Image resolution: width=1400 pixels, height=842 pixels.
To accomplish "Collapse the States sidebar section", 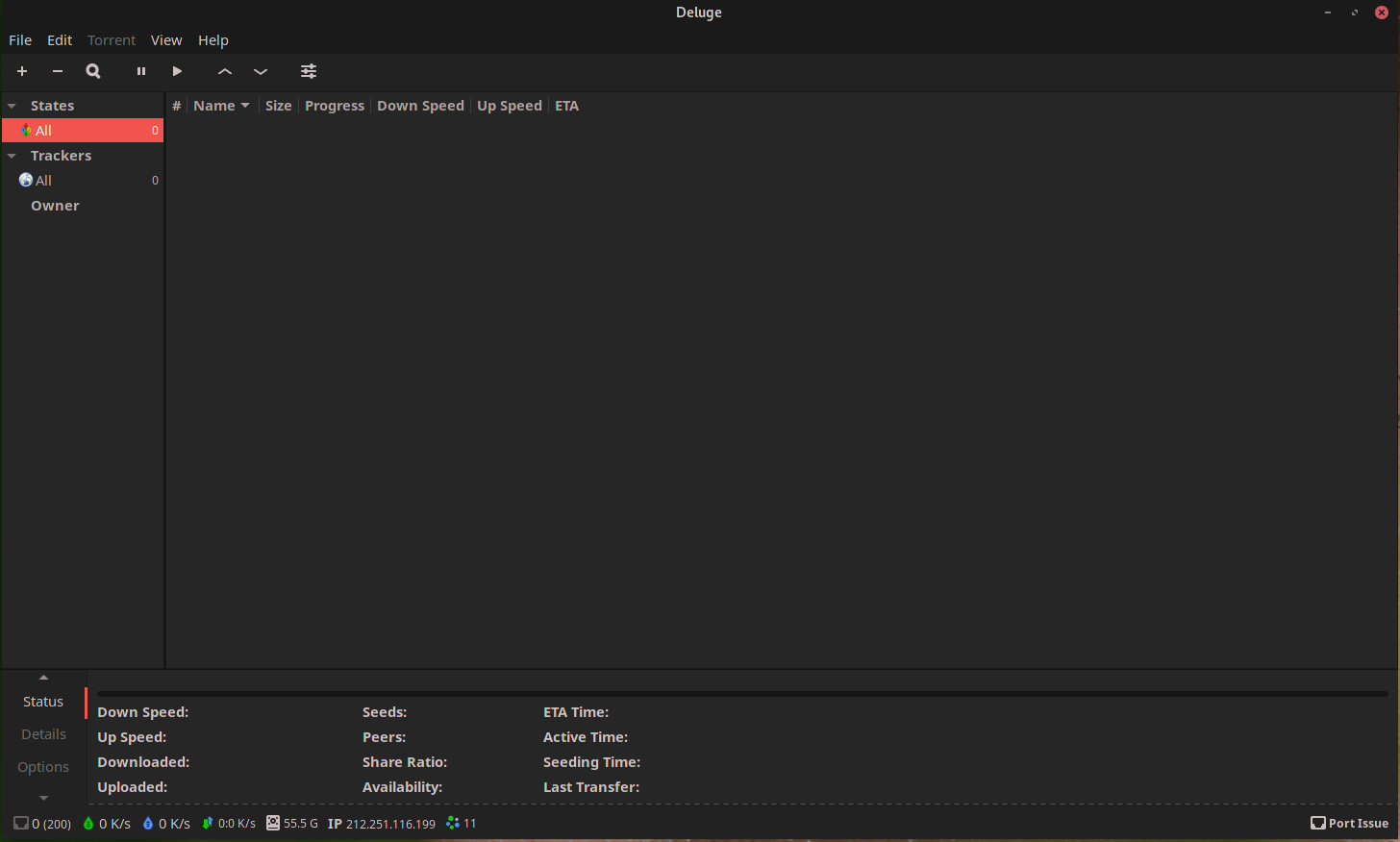I will [x=12, y=106].
